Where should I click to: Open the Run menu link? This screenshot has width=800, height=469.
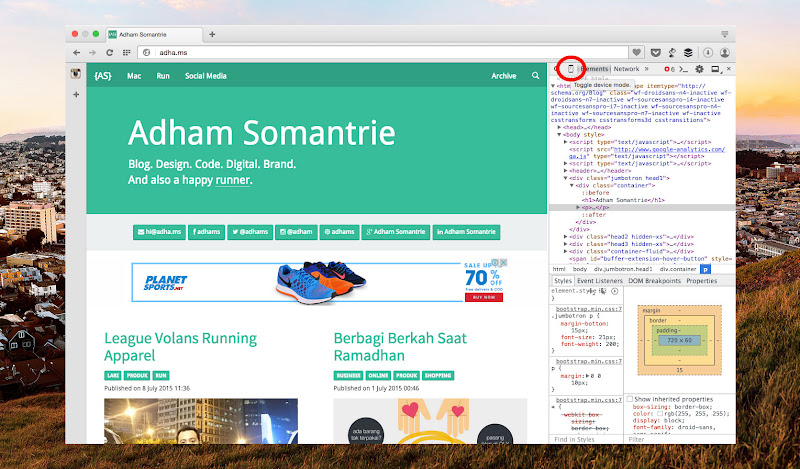pyautogui.click(x=163, y=76)
